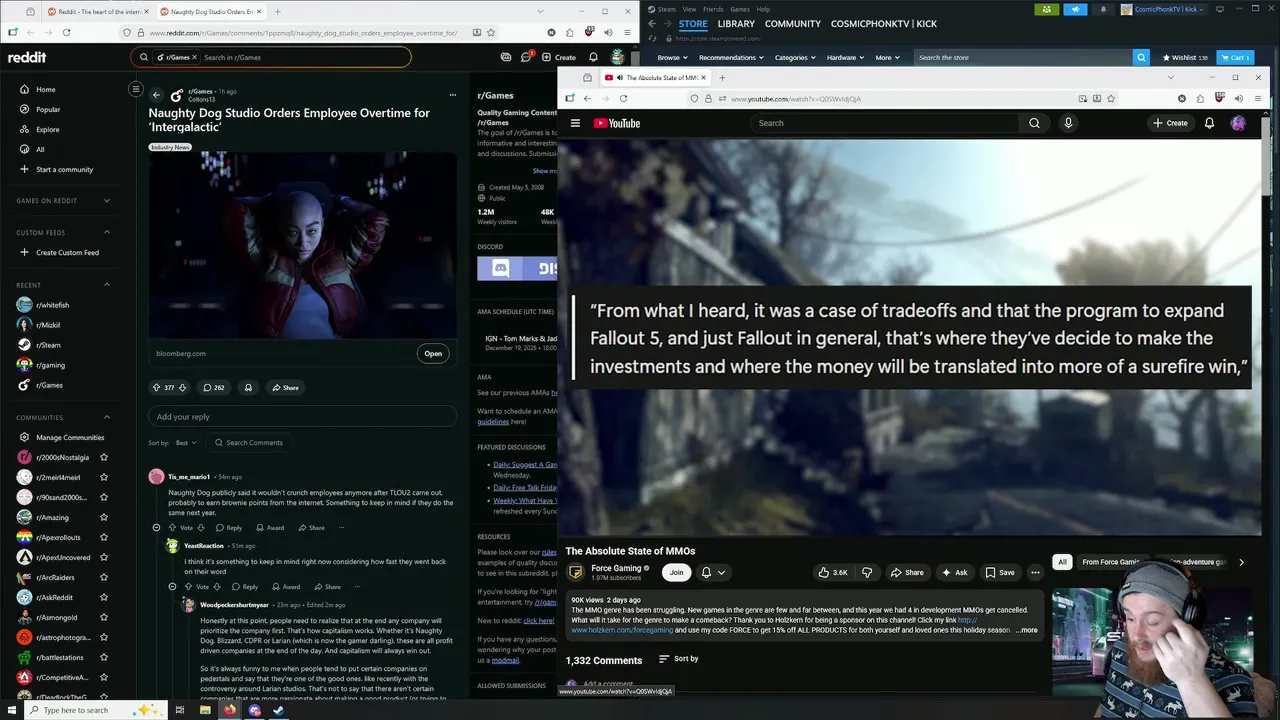This screenshot has height=720, width=1280.
Task: Open YouTube guide hamburger menu
Action: click(x=575, y=123)
